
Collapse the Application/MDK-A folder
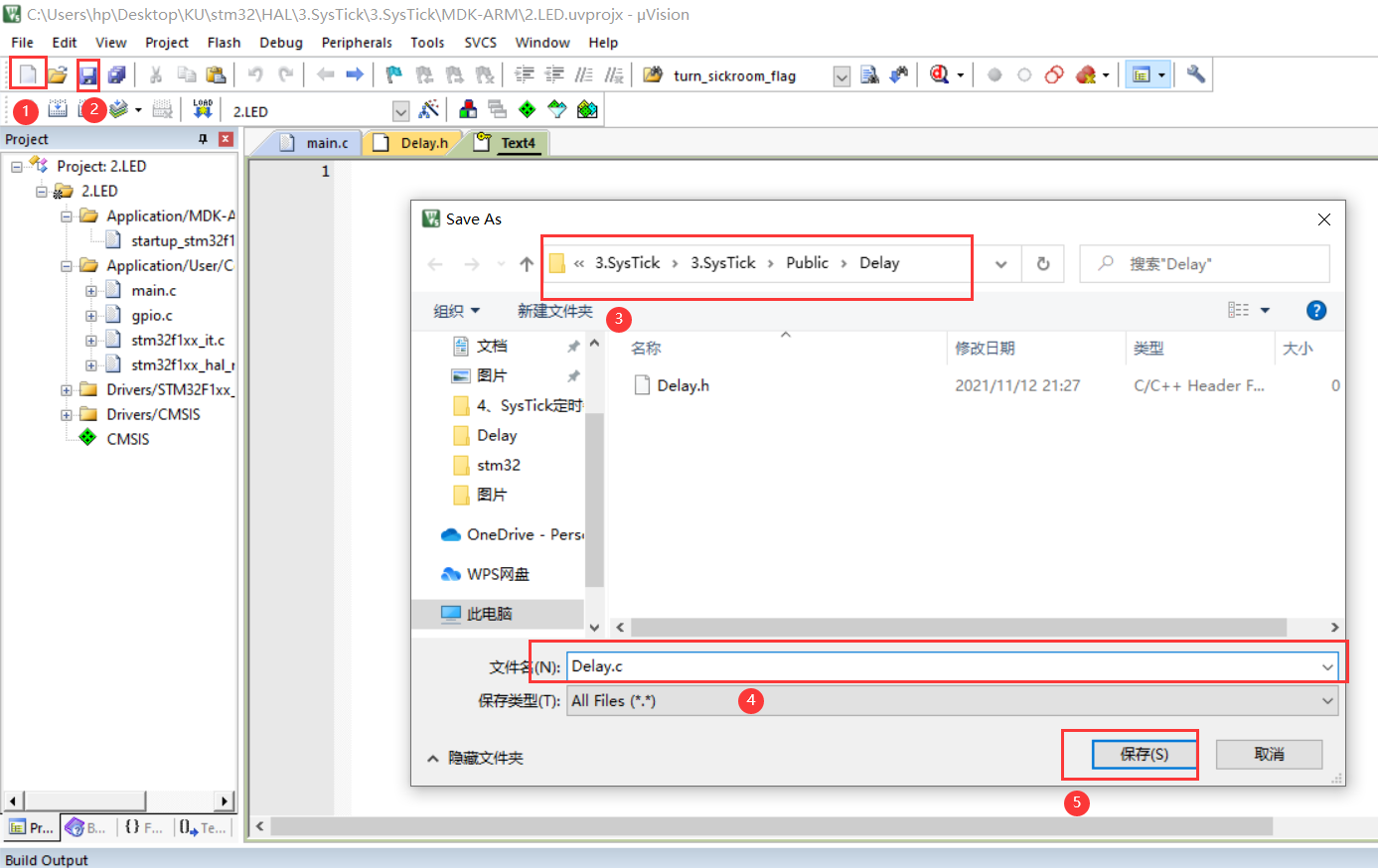pyautogui.click(x=67, y=217)
